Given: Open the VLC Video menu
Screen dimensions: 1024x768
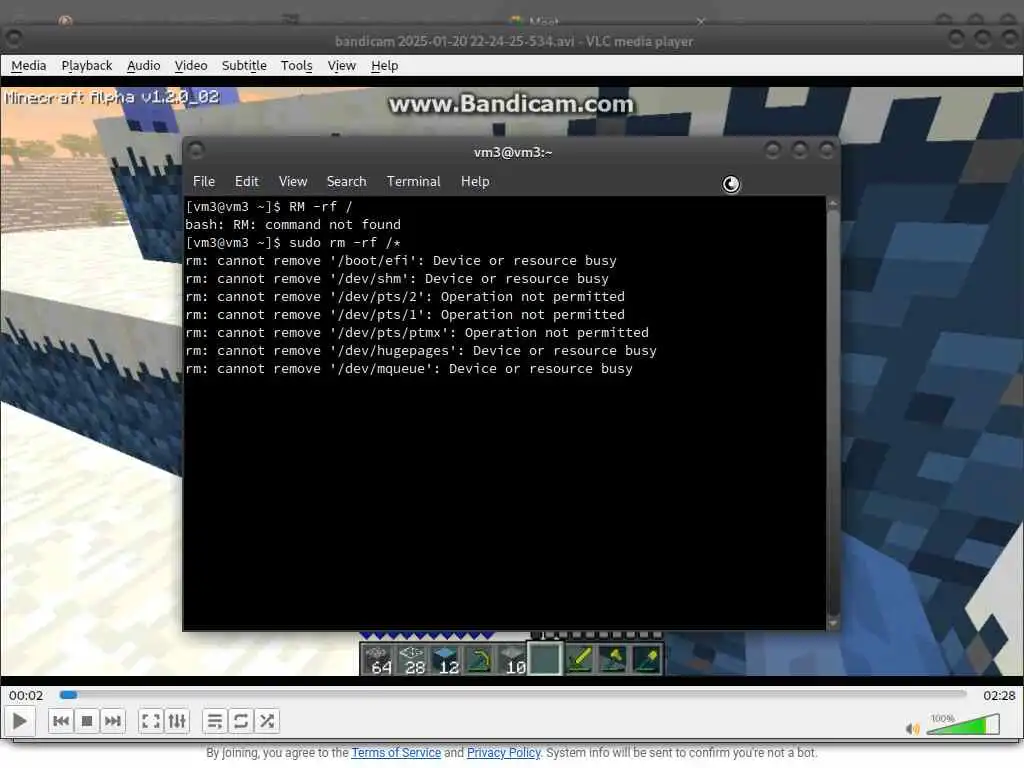Looking at the screenshot, I should point(191,65).
